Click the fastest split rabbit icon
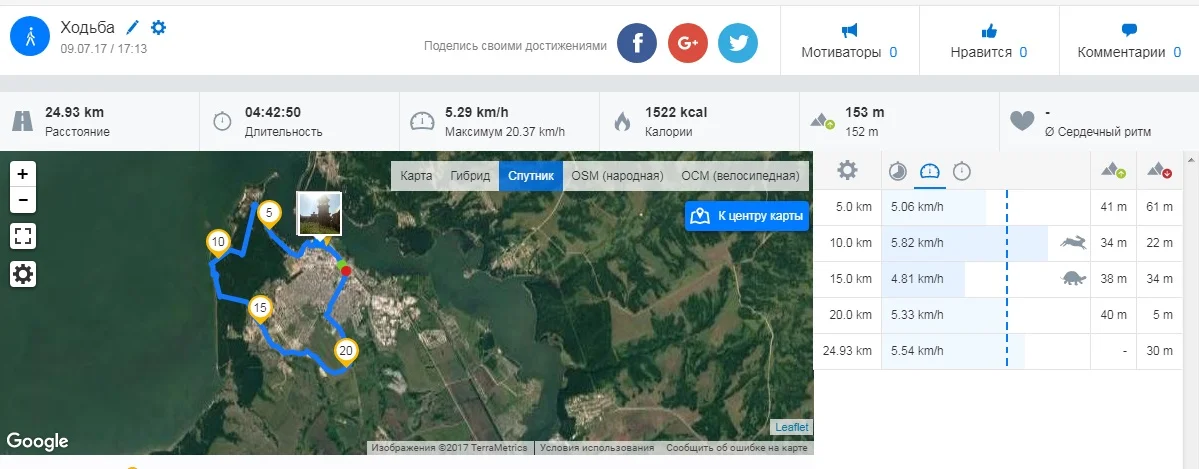Viewport: 1199px width, 469px height. coord(1073,243)
